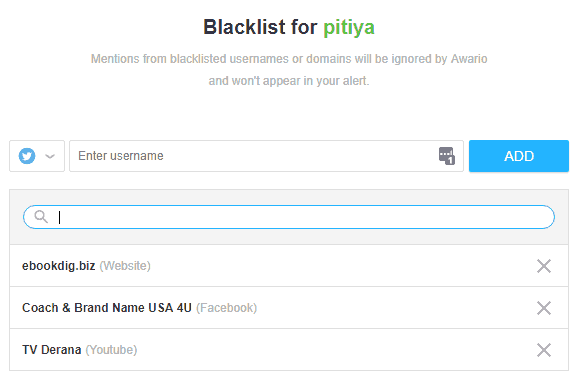
Task: Focus the blacklist search box
Action: (289, 217)
